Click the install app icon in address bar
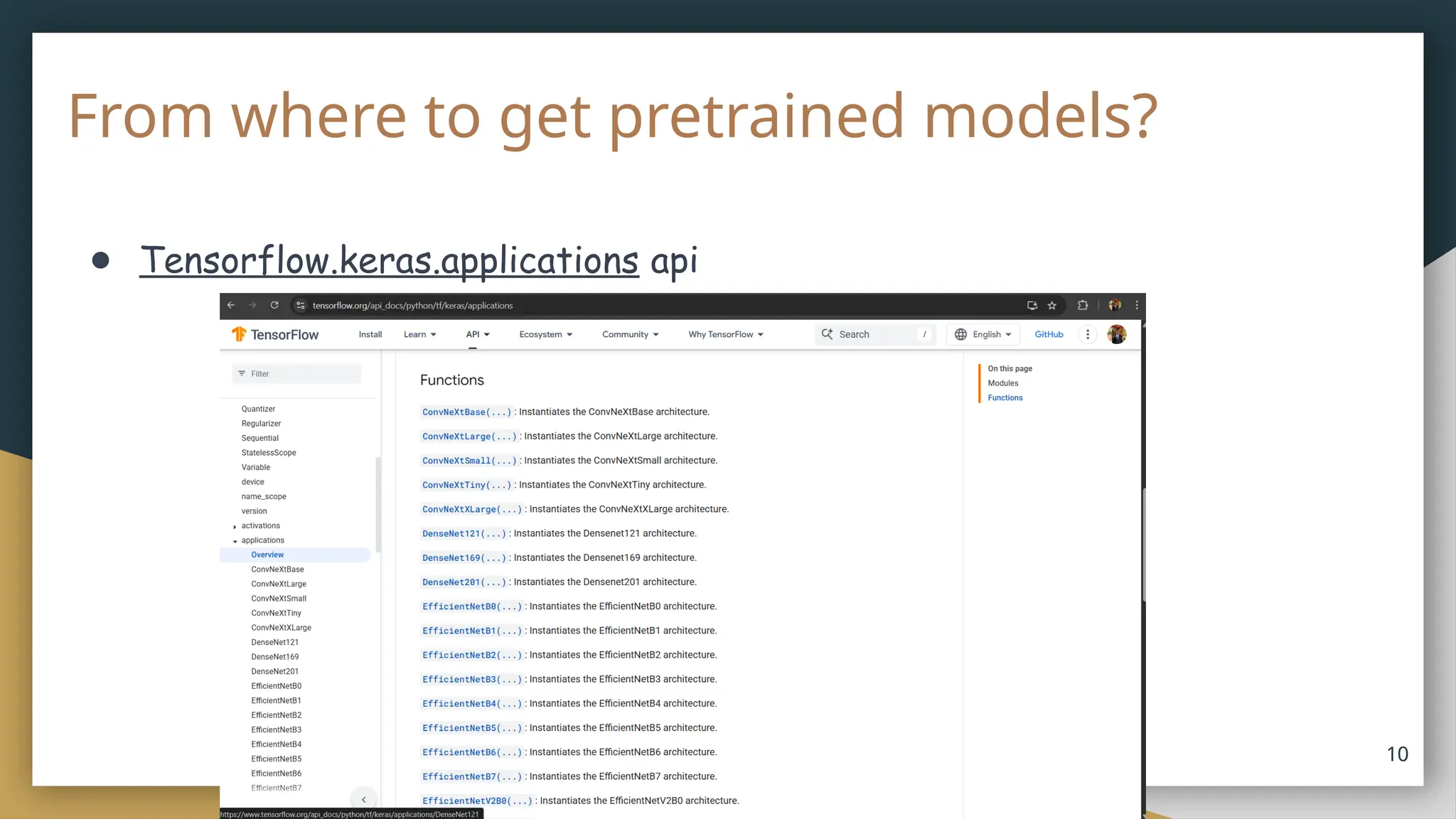The height and width of the screenshot is (819, 1456). pyautogui.click(x=1032, y=306)
